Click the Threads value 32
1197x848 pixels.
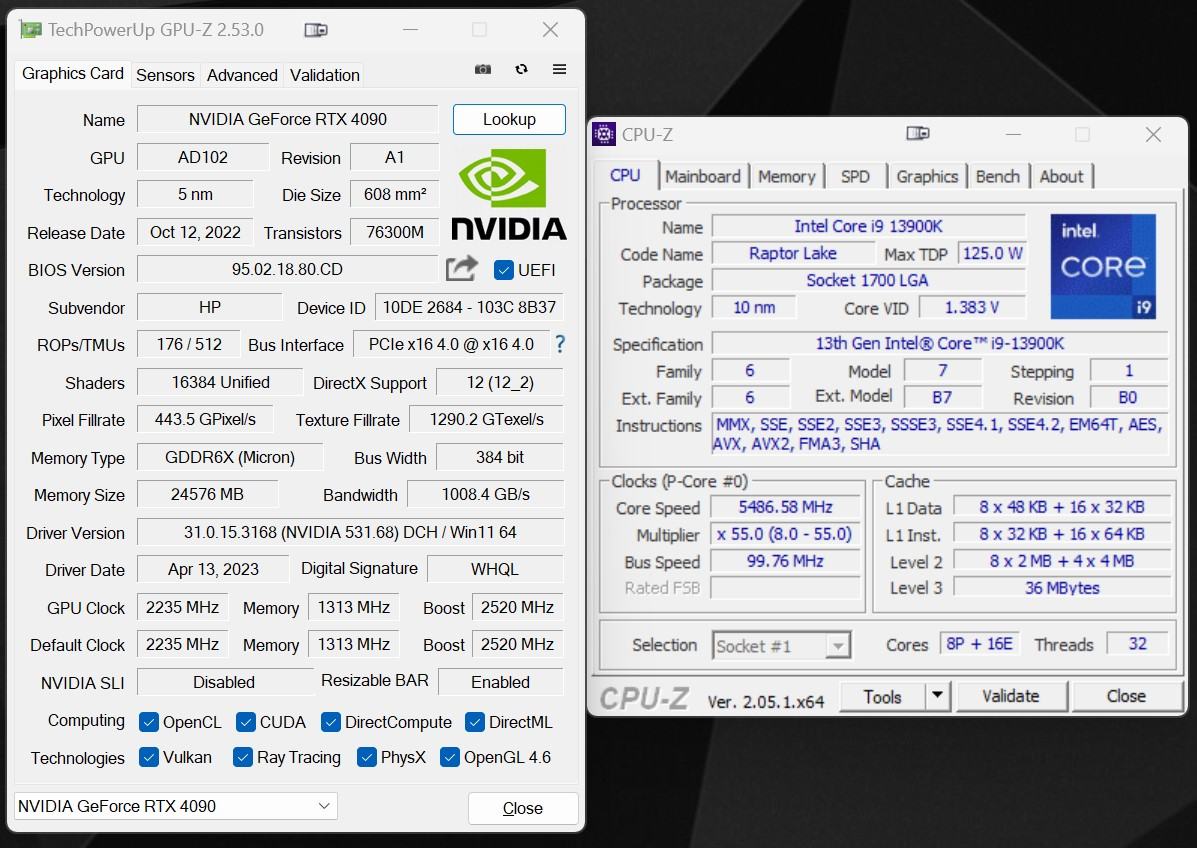click(1137, 643)
